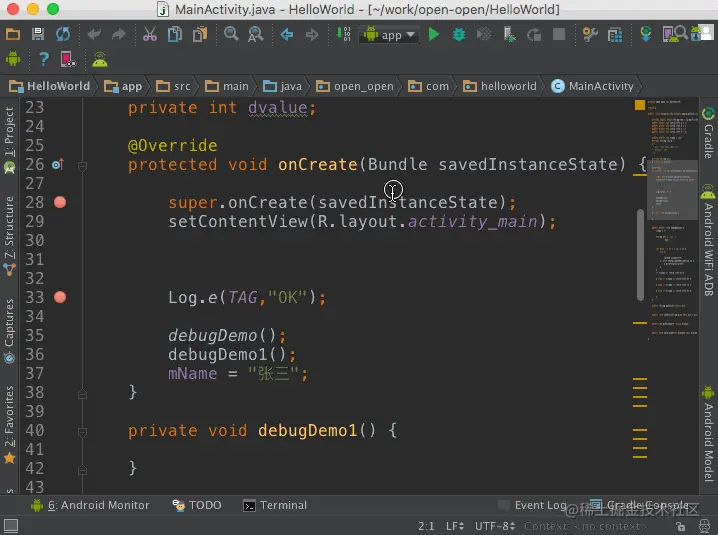
Task: Open the 2: Favorites tool window tab
Action: [x=10, y=425]
